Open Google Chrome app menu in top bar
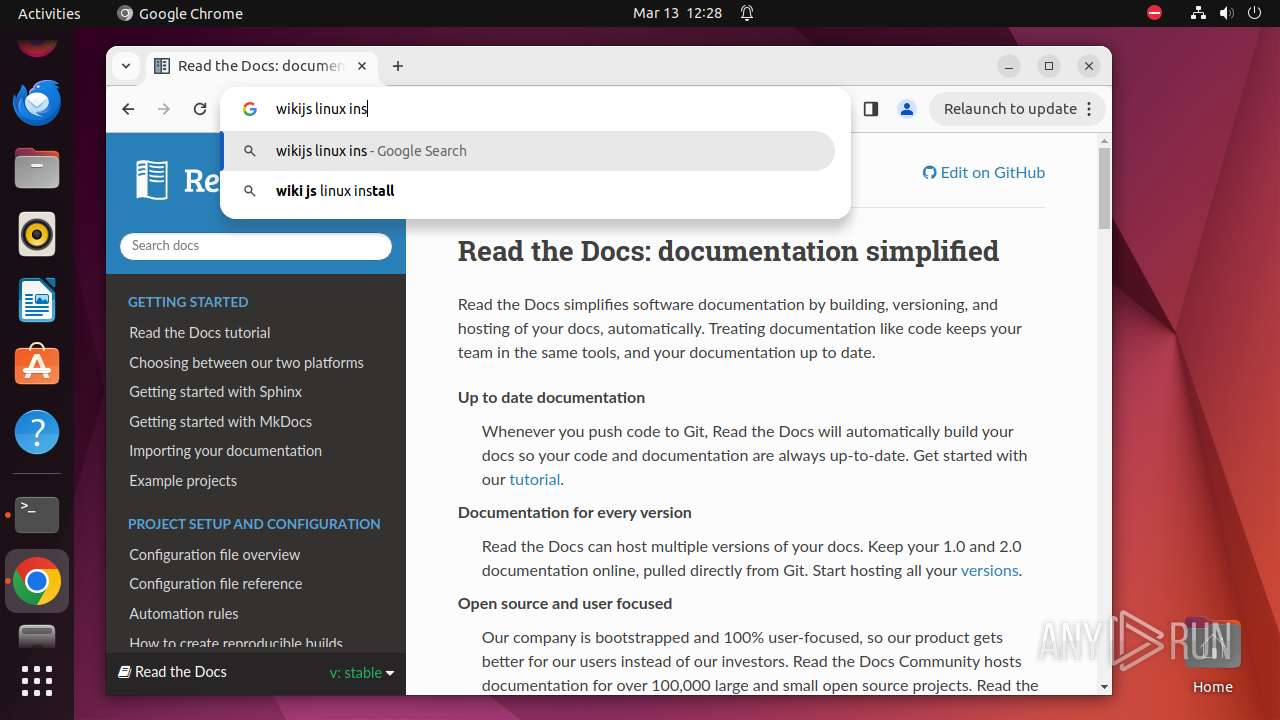The image size is (1280, 720). click(180, 13)
